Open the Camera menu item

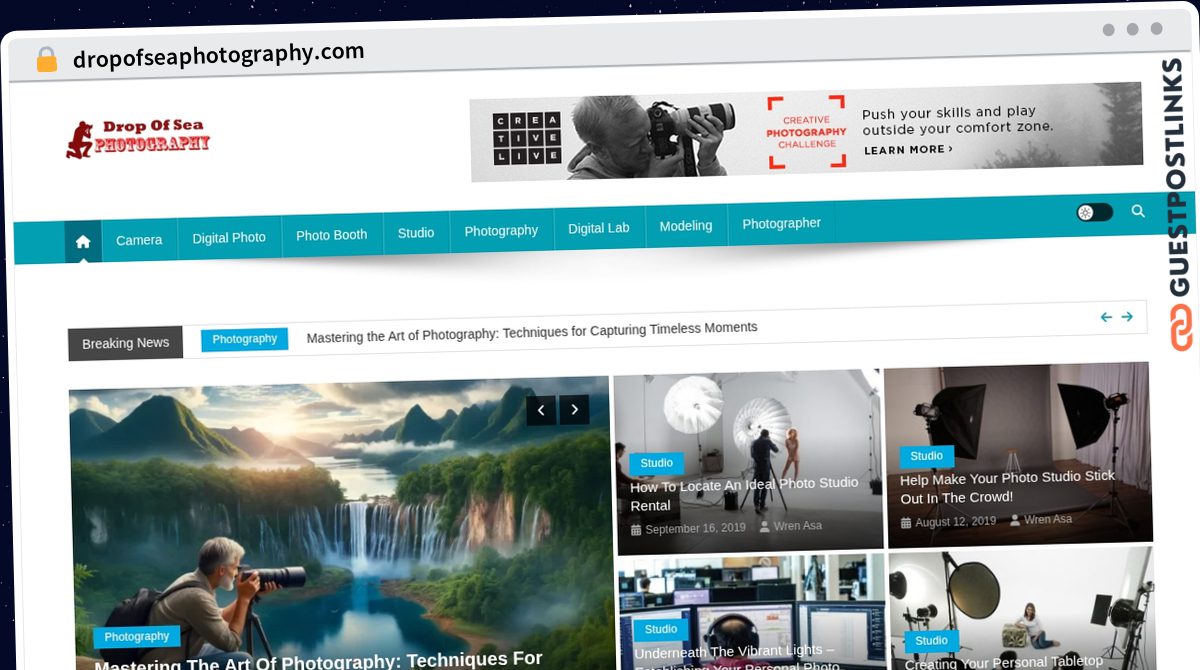coord(139,240)
